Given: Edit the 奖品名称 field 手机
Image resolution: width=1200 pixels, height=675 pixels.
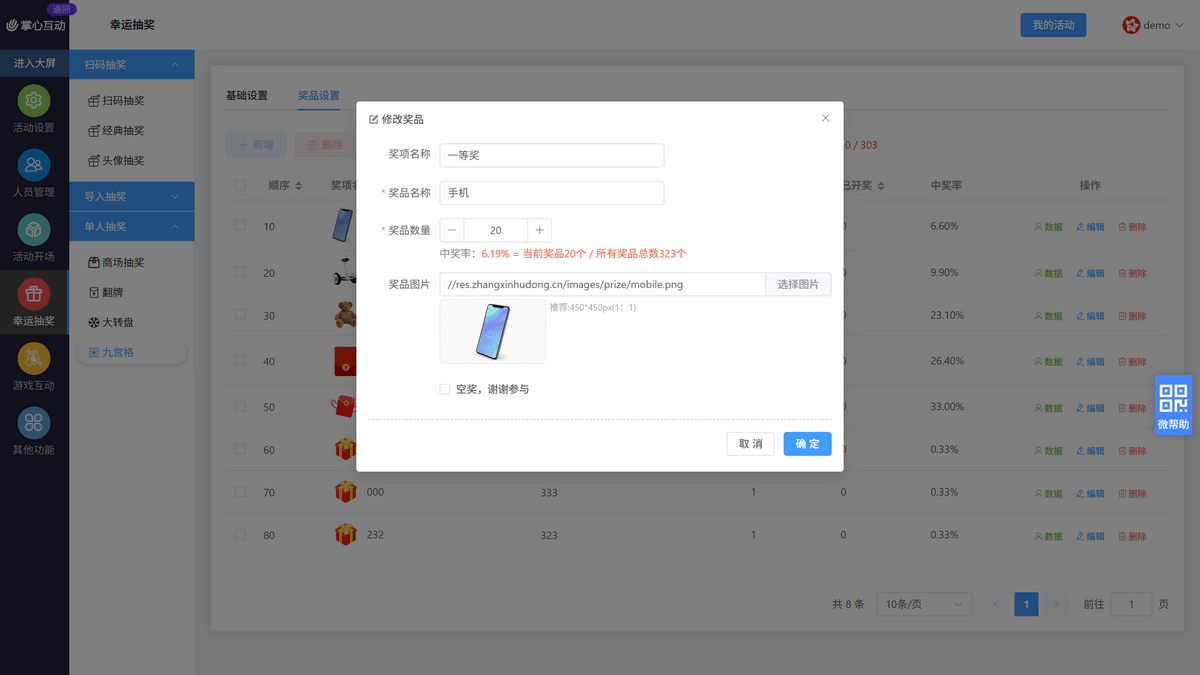Looking at the screenshot, I should (552, 193).
